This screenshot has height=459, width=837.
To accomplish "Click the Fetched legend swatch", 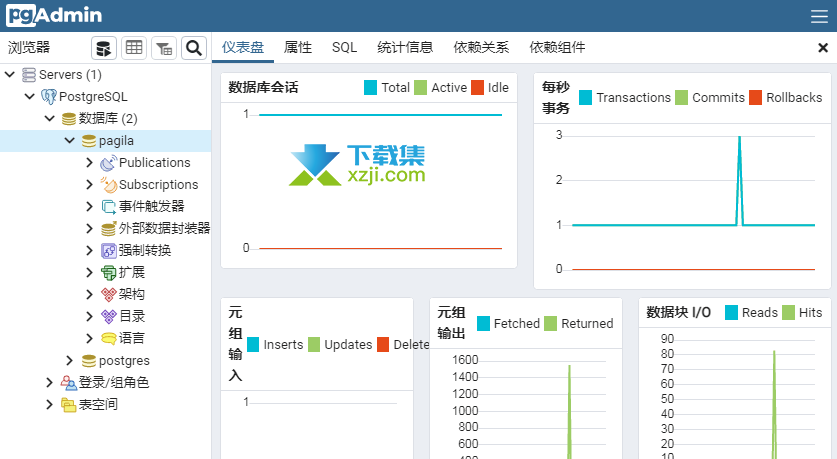I will click(x=483, y=323).
